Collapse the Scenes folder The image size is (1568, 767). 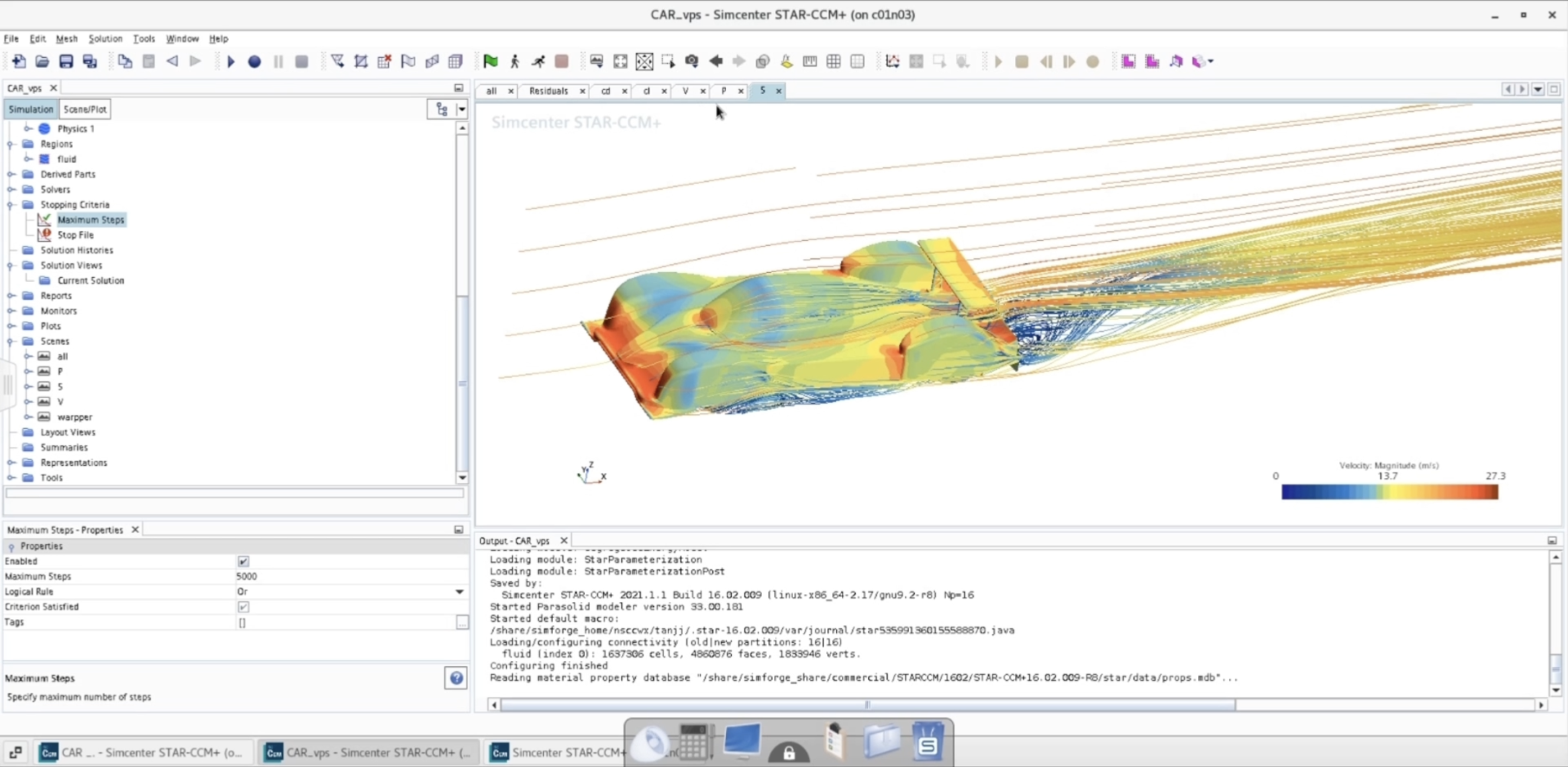point(11,341)
